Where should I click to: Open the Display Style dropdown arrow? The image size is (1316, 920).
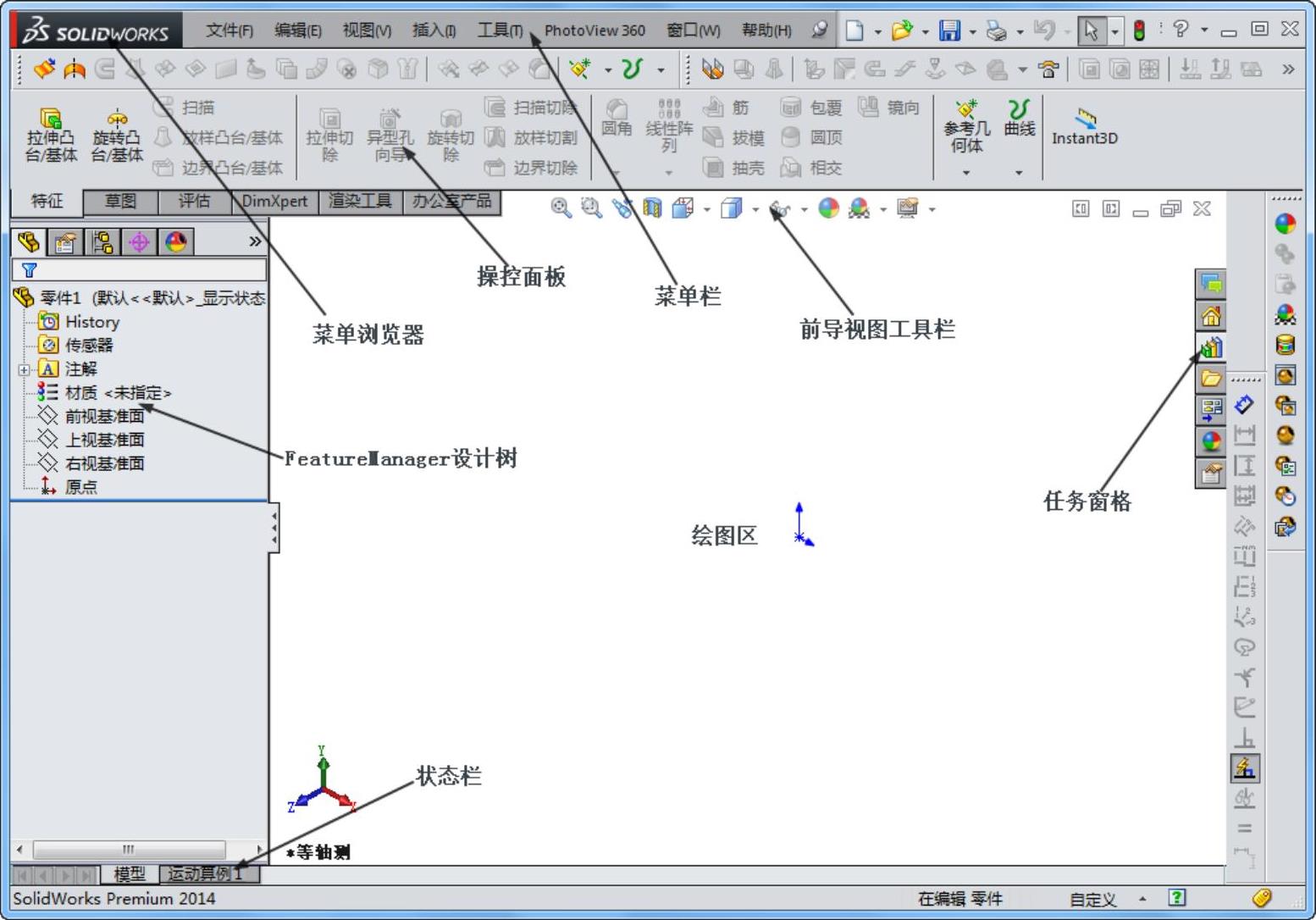click(x=755, y=209)
